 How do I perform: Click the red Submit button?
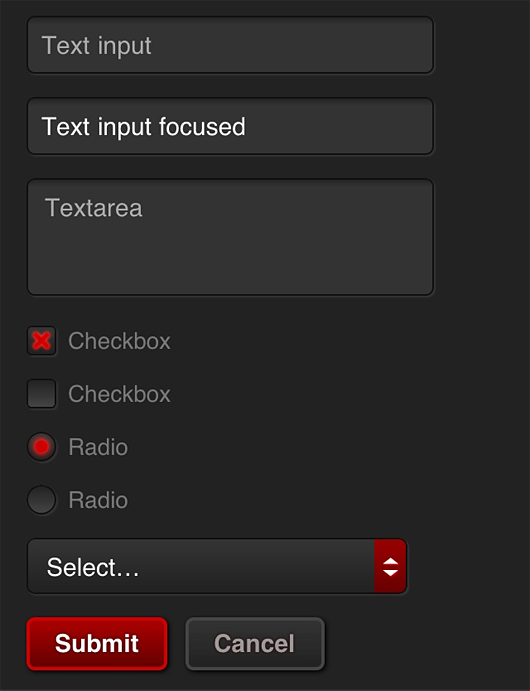(x=97, y=643)
